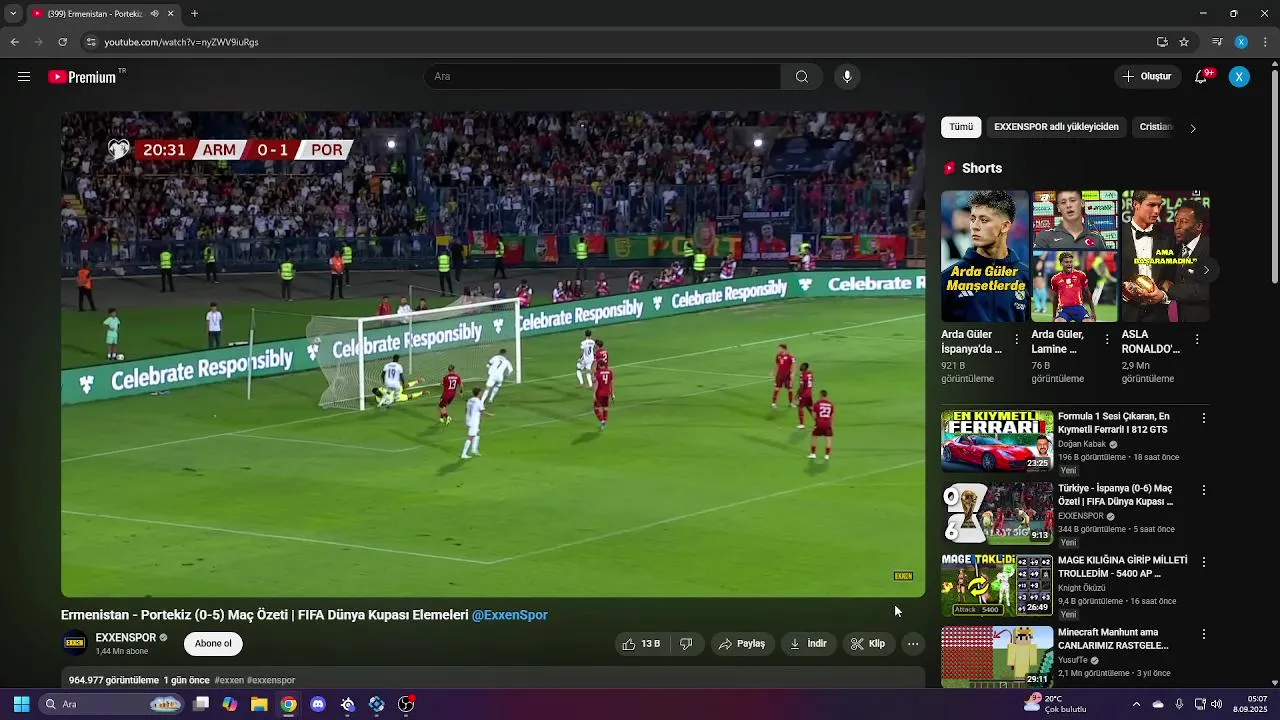Open options for ASLA RONALDO short
Image resolution: width=1280 pixels, height=720 pixels.
point(1197,340)
